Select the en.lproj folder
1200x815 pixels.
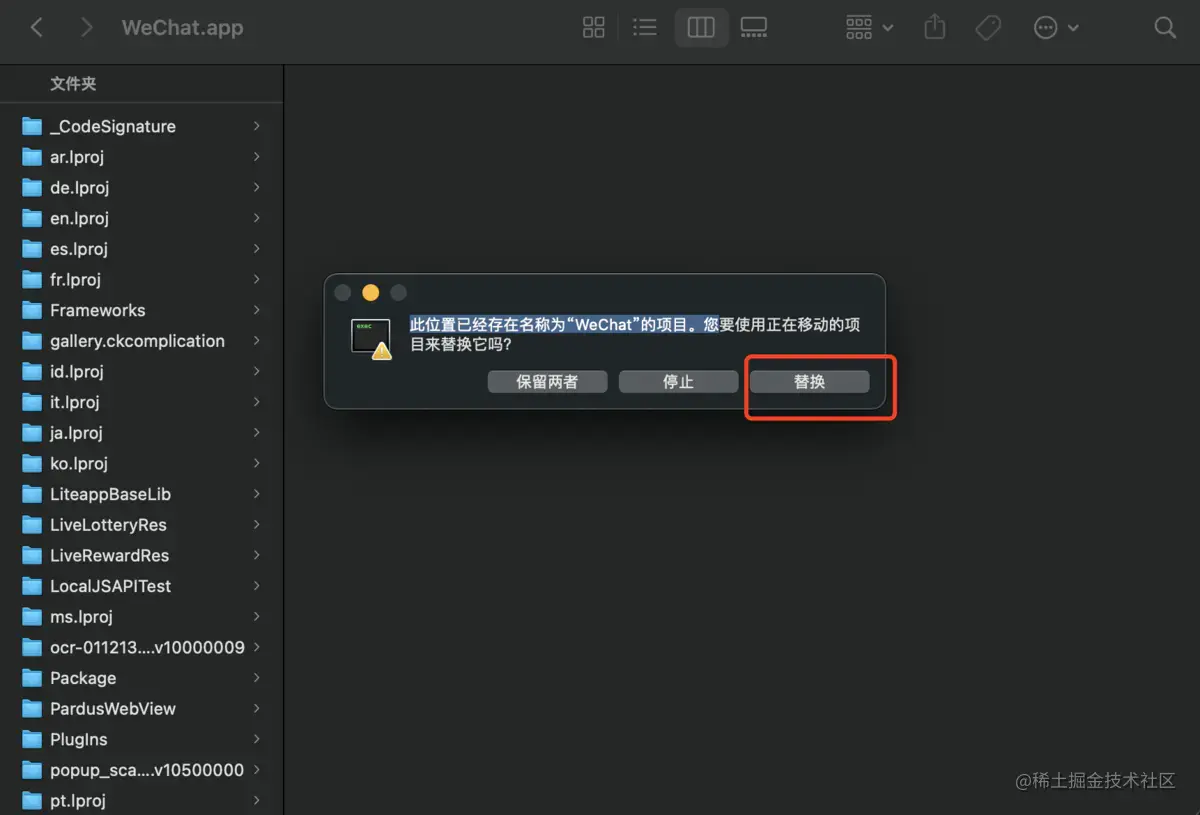point(142,218)
